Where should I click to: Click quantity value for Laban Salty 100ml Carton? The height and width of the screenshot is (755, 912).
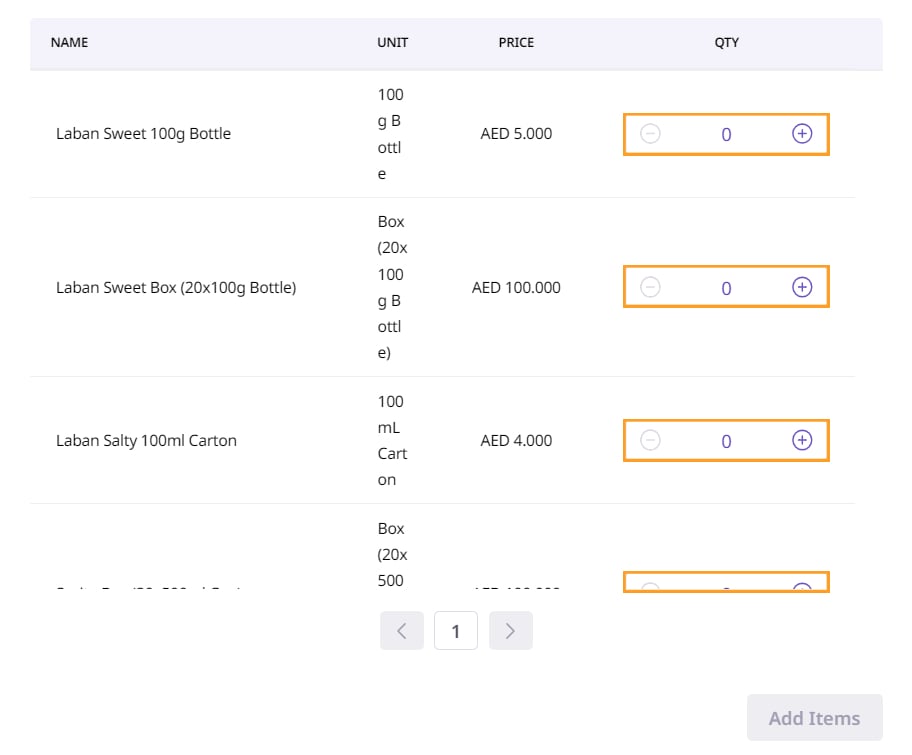click(x=726, y=441)
